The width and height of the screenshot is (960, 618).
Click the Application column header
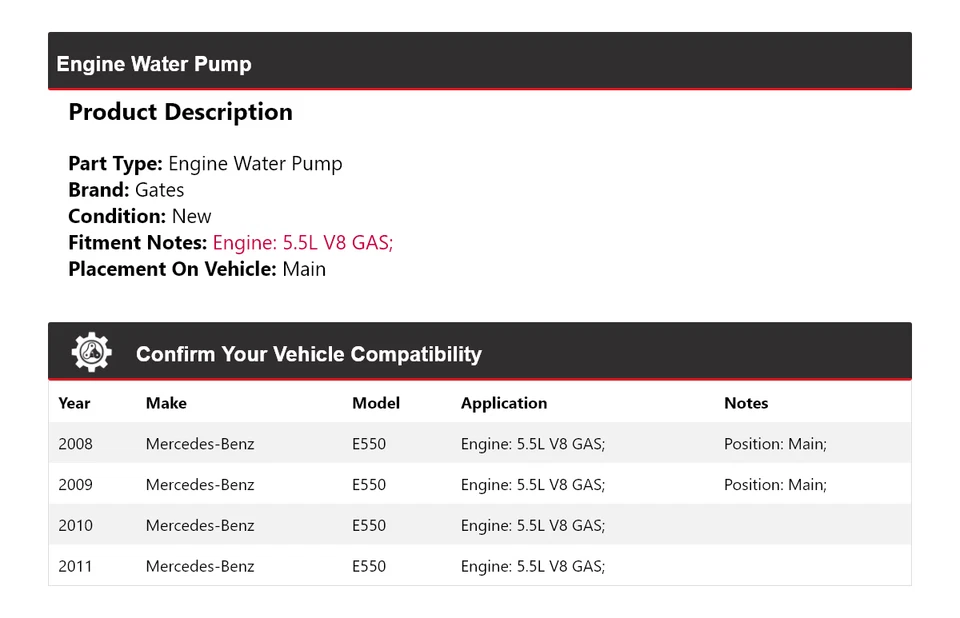click(504, 403)
